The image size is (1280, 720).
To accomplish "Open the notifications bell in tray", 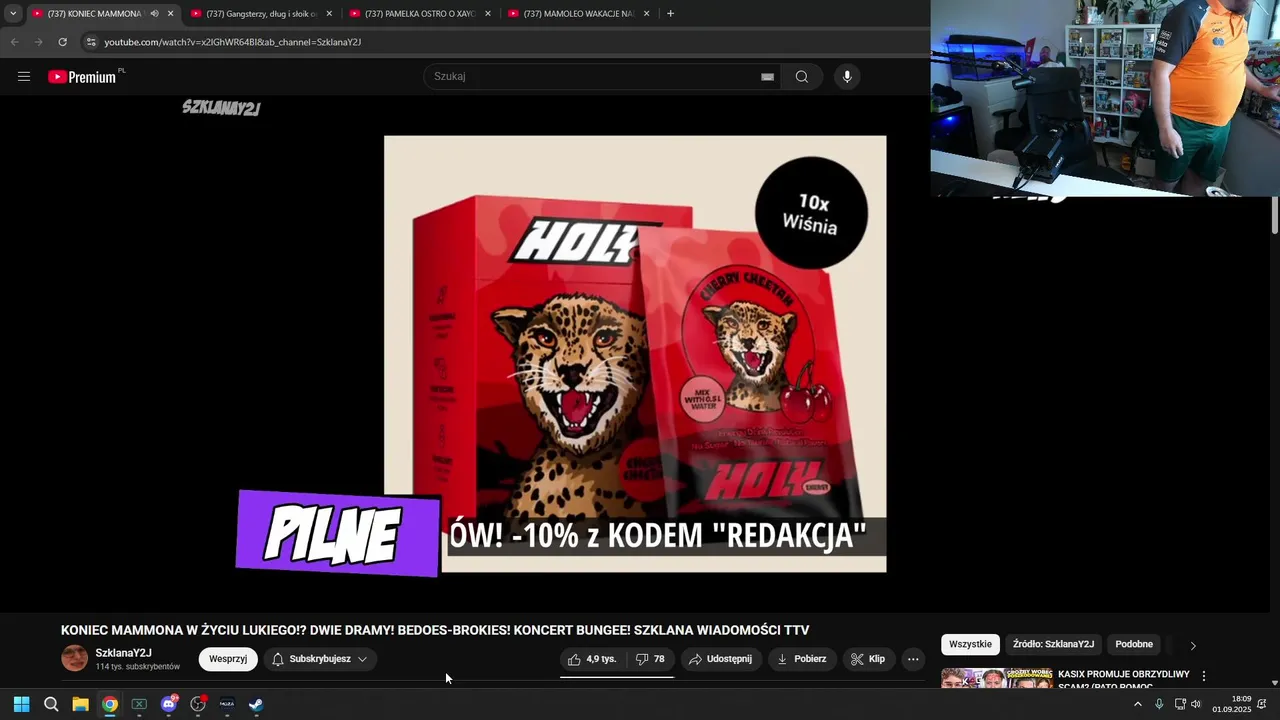I will (x=1262, y=704).
